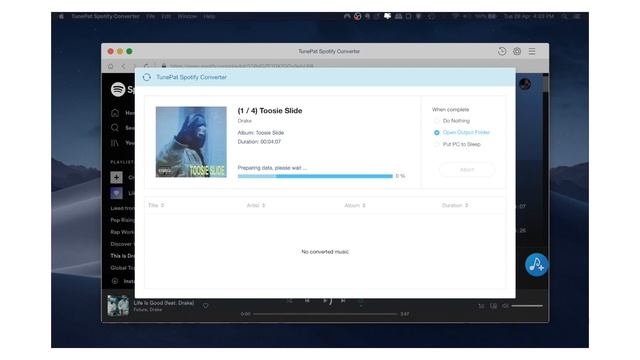Select the Open Output Folder option
This screenshot has height=360, width=640.
point(462,132)
